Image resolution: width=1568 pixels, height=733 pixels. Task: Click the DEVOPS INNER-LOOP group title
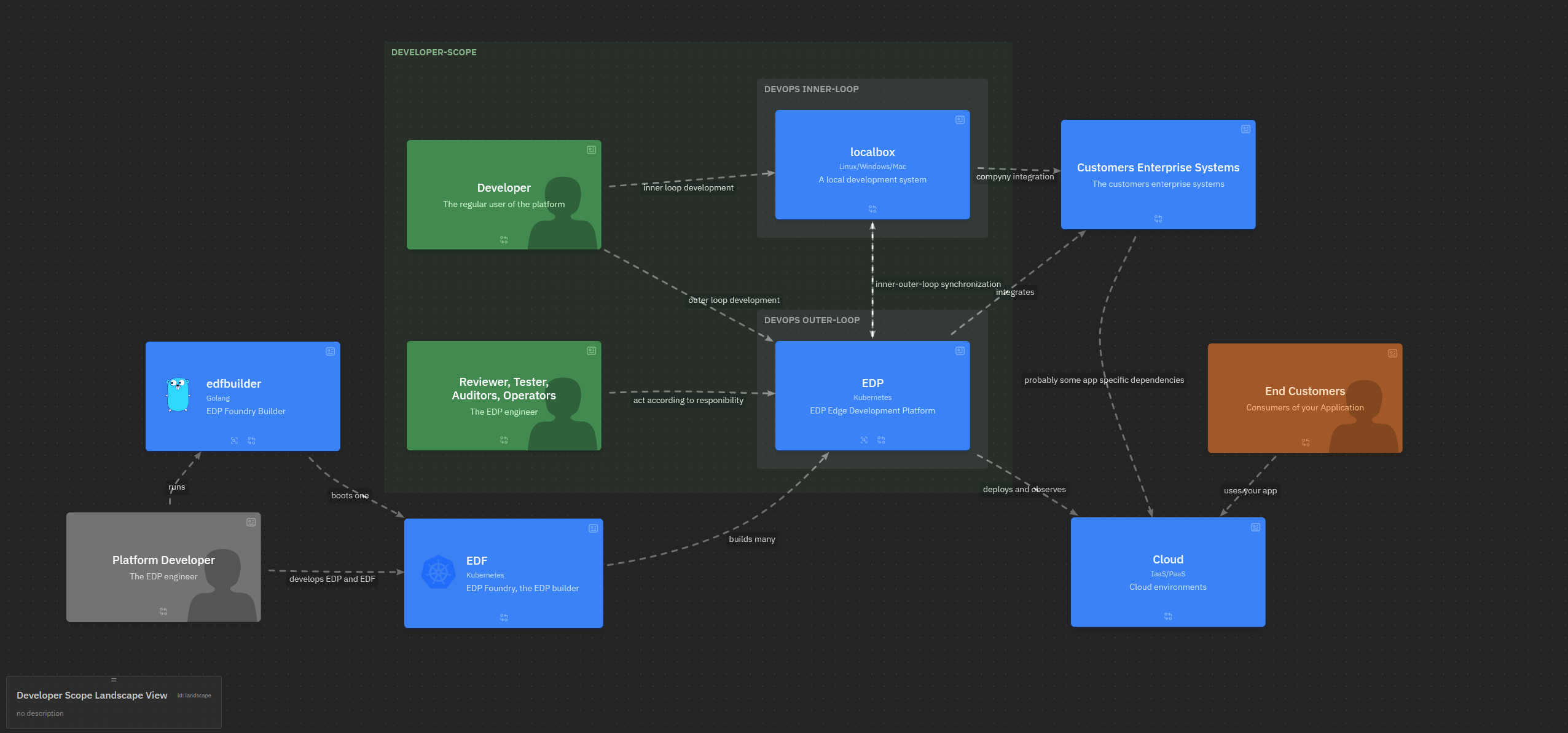point(812,89)
